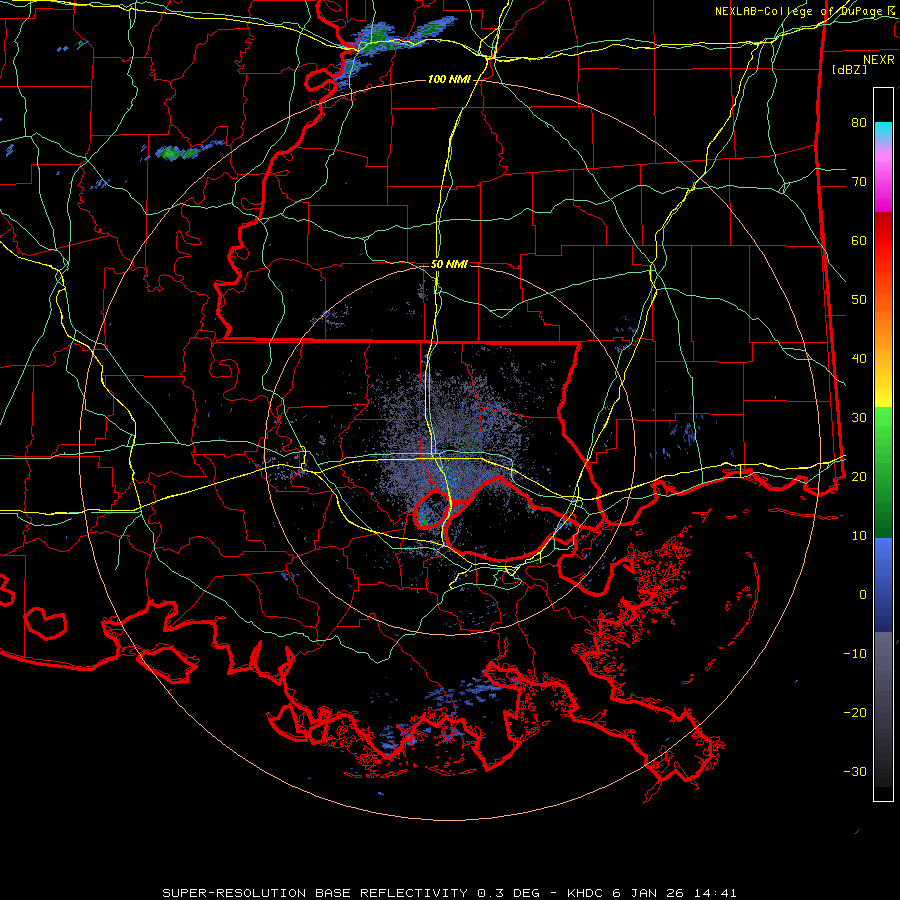Click the 50 NMI range ring label
Image resolution: width=900 pixels, height=900 pixels.
(449, 264)
